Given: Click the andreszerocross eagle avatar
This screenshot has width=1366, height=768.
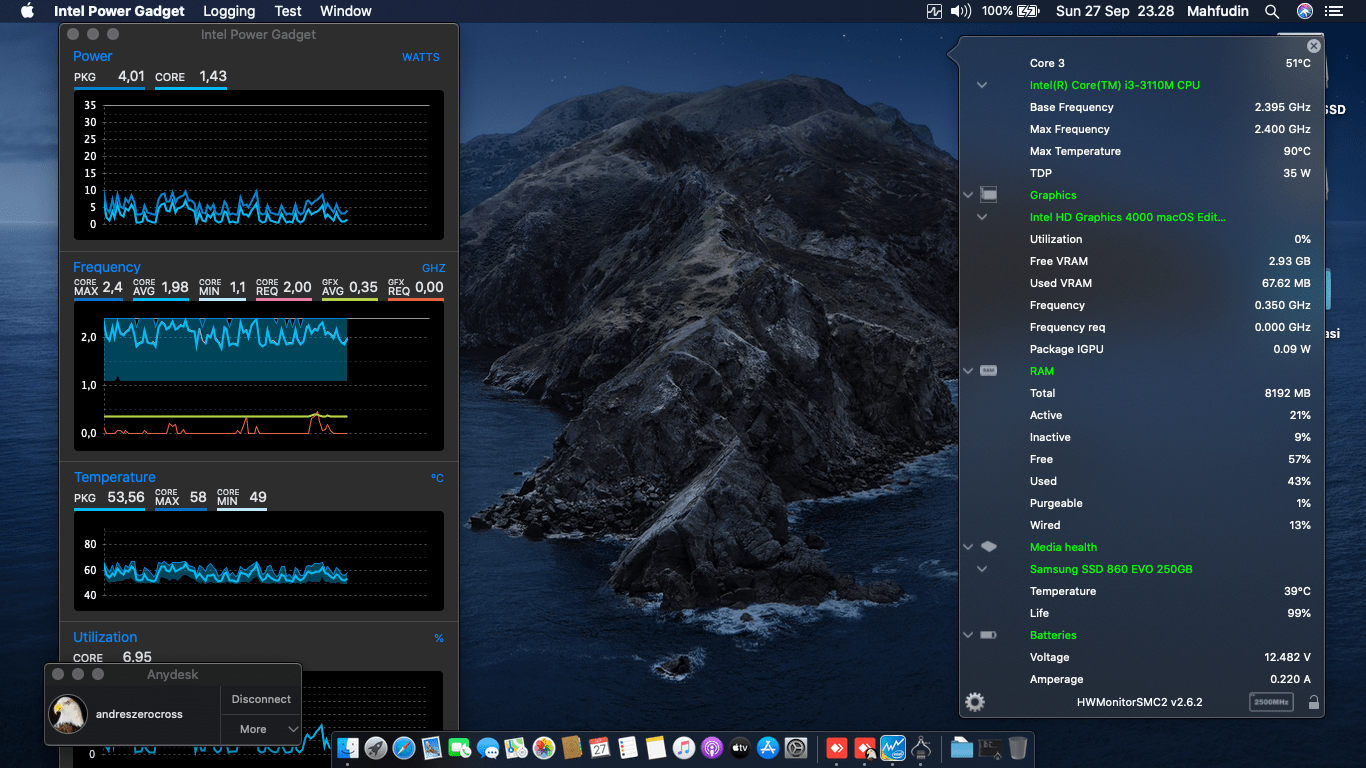Looking at the screenshot, I should tap(68, 713).
